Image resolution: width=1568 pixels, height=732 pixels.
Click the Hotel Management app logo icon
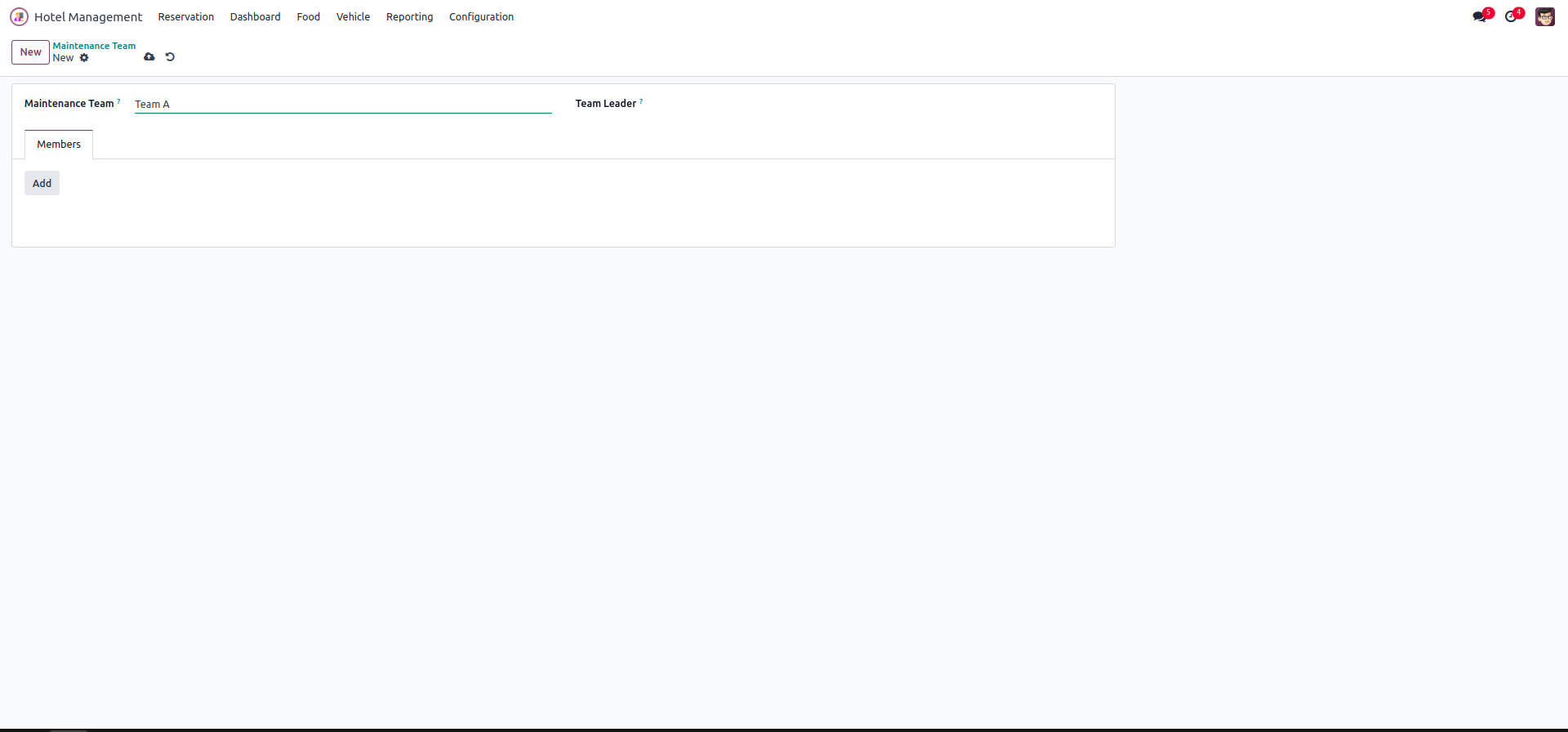(x=19, y=16)
